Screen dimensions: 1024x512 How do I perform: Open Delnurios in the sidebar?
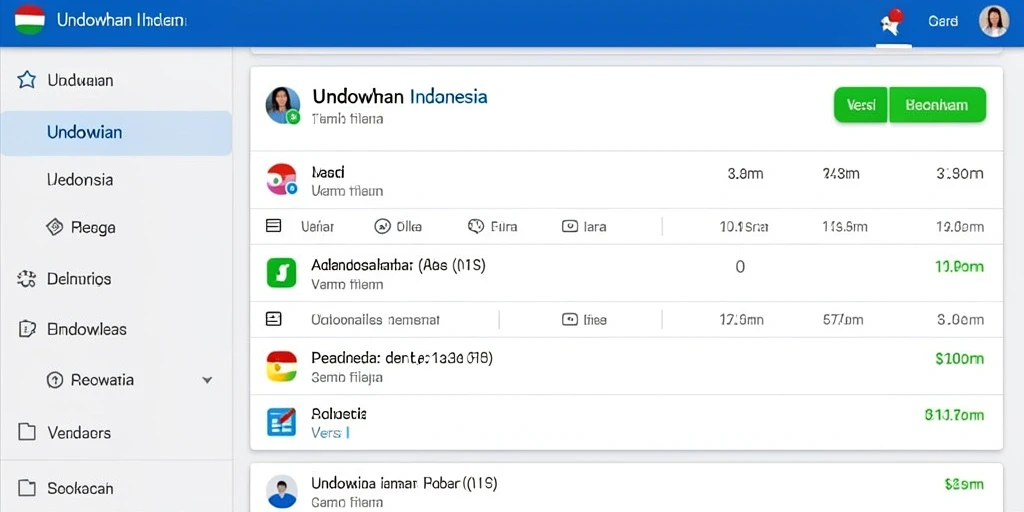coord(79,279)
